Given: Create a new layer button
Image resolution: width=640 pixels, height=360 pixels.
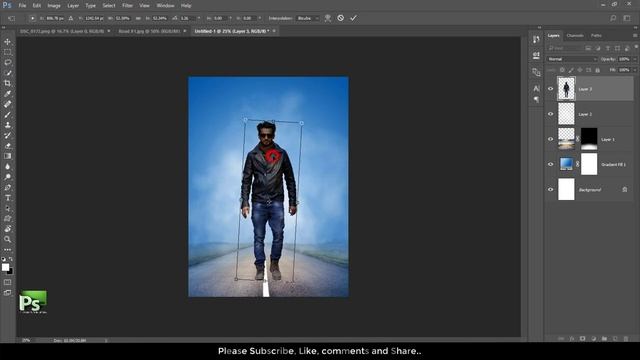Looking at the screenshot, I should [615, 338].
